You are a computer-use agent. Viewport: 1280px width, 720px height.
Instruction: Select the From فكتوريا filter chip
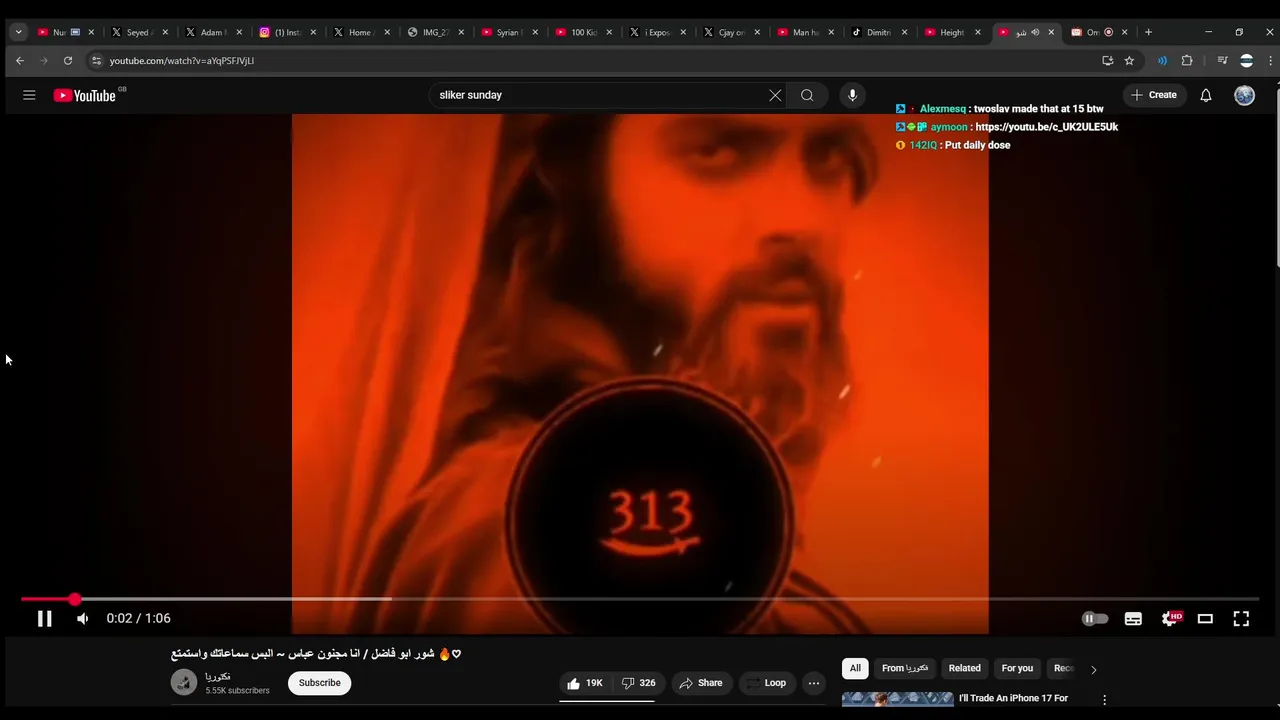[x=905, y=668]
